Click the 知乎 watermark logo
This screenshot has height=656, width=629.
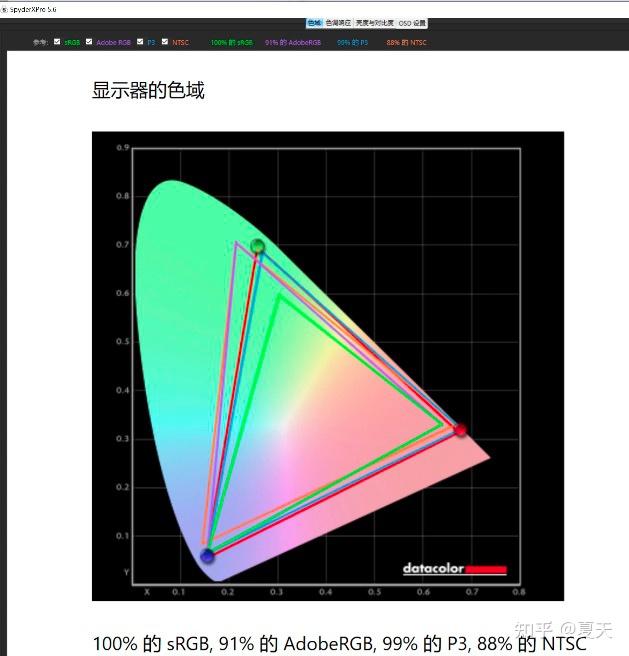coord(531,629)
